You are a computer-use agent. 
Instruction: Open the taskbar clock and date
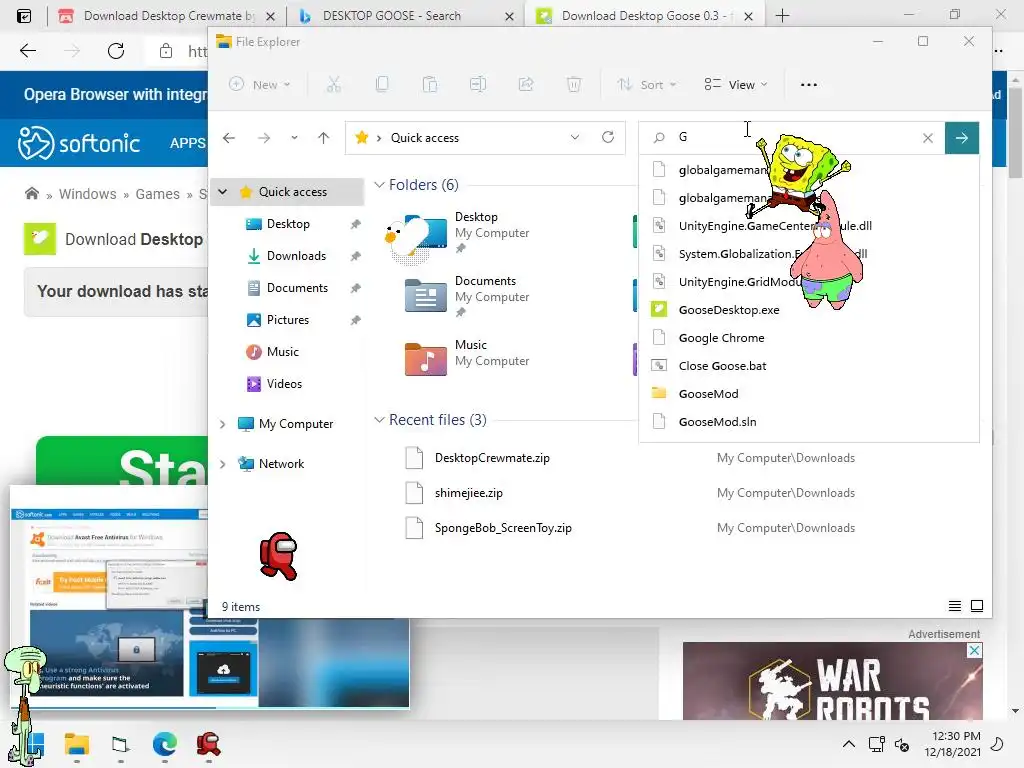pyautogui.click(x=952, y=744)
